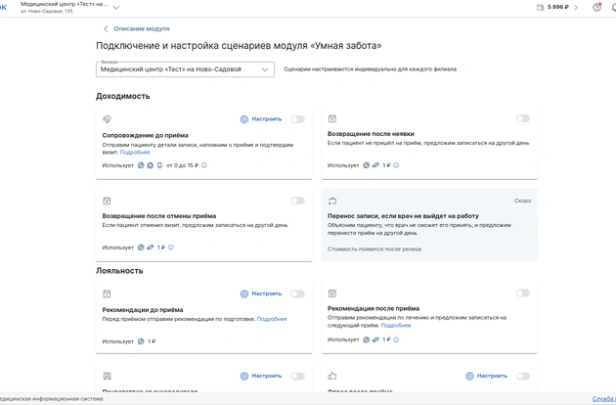Click the wallet balance icon in header
This screenshot has height=405, width=616.
[x=540, y=7]
